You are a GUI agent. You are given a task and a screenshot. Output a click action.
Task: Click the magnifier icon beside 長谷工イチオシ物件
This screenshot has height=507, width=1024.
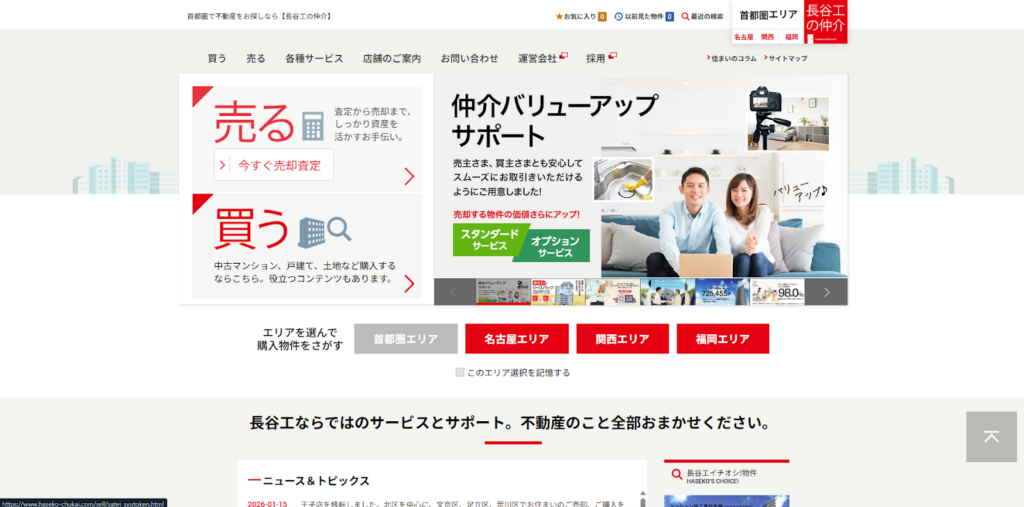click(x=677, y=475)
